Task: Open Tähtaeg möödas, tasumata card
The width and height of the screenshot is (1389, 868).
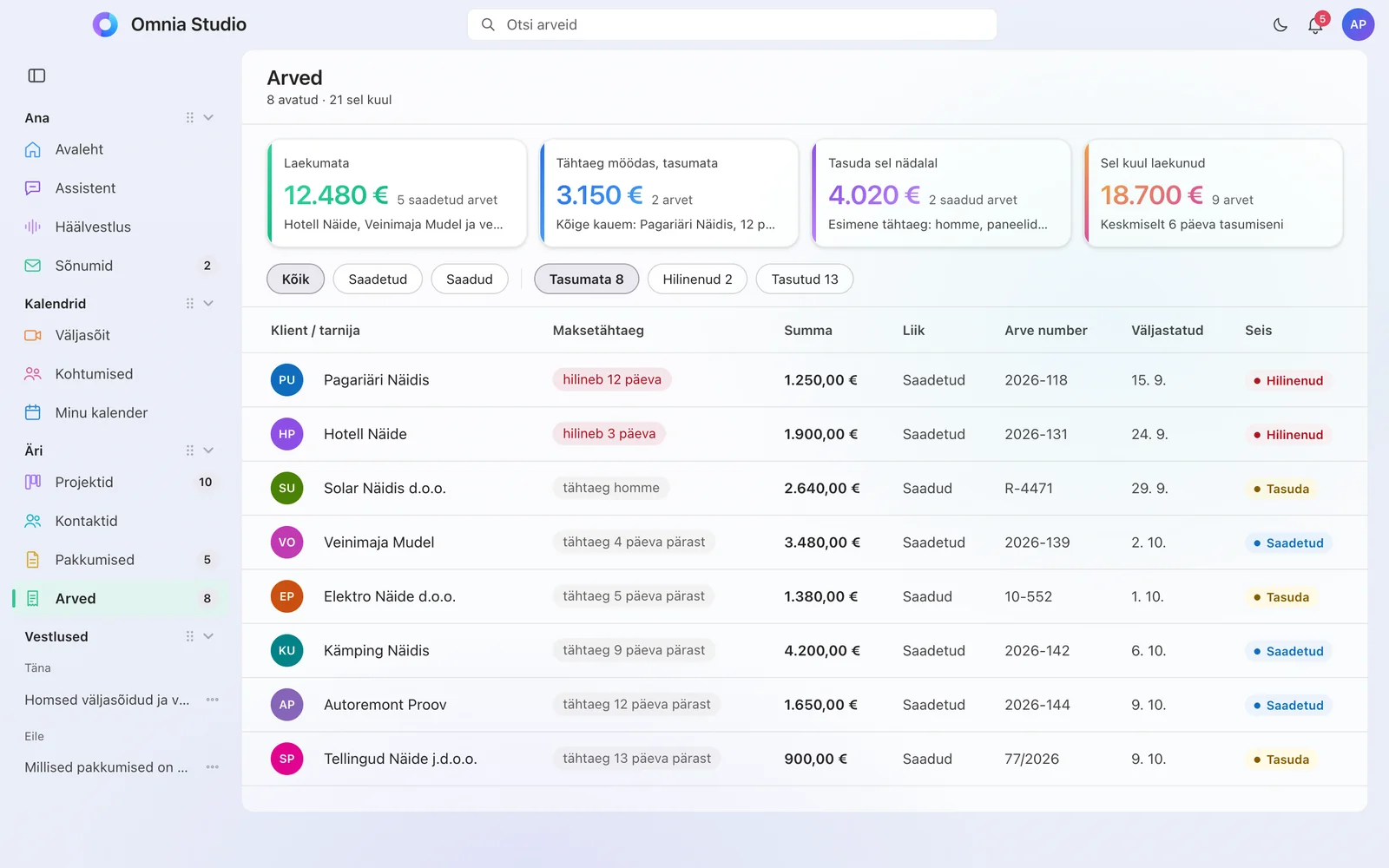Action: coord(669,194)
